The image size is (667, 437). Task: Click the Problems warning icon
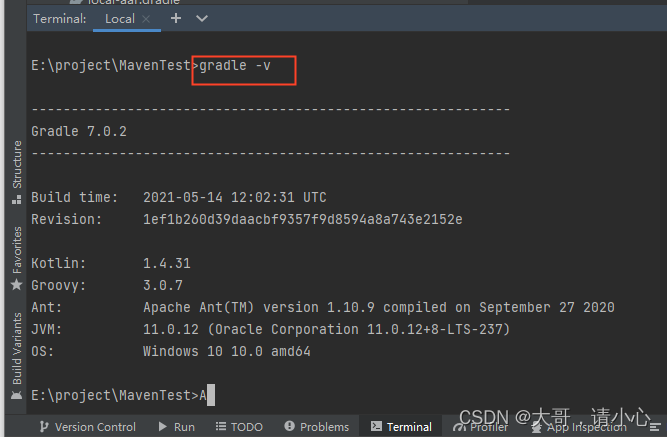pos(289,426)
